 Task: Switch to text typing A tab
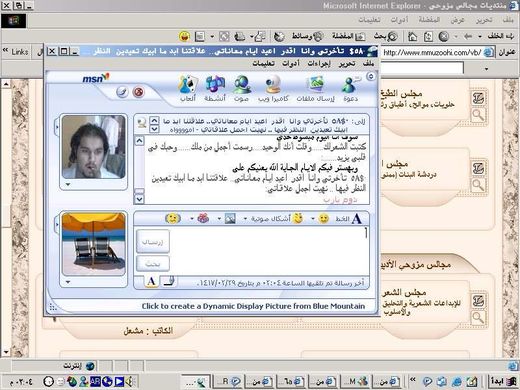151,282
